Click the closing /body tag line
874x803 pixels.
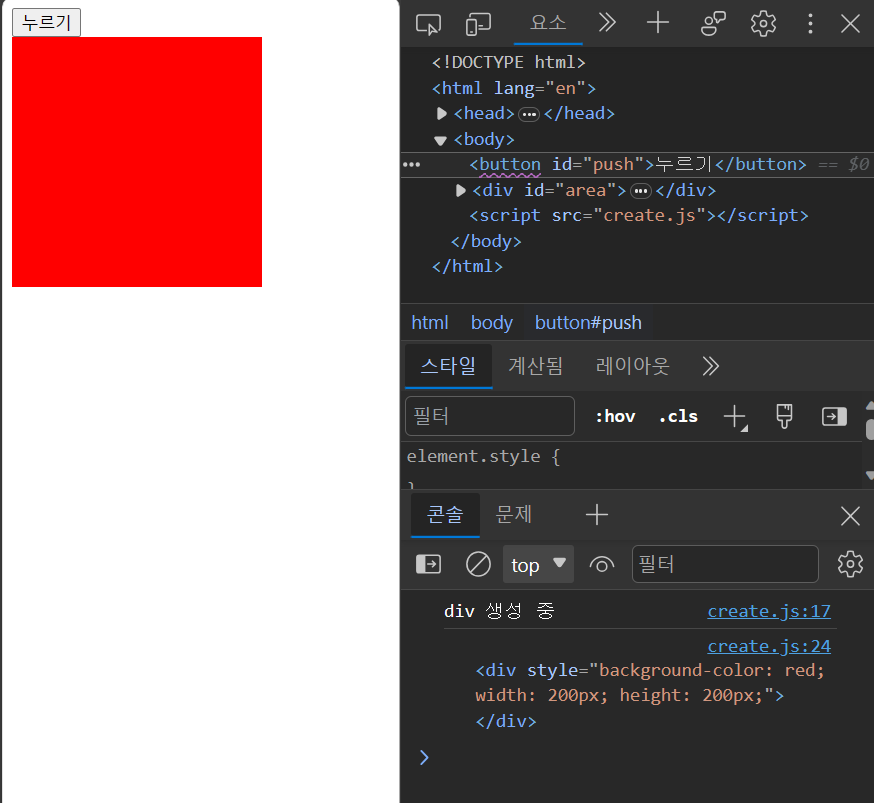pyautogui.click(x=486, y=241)
